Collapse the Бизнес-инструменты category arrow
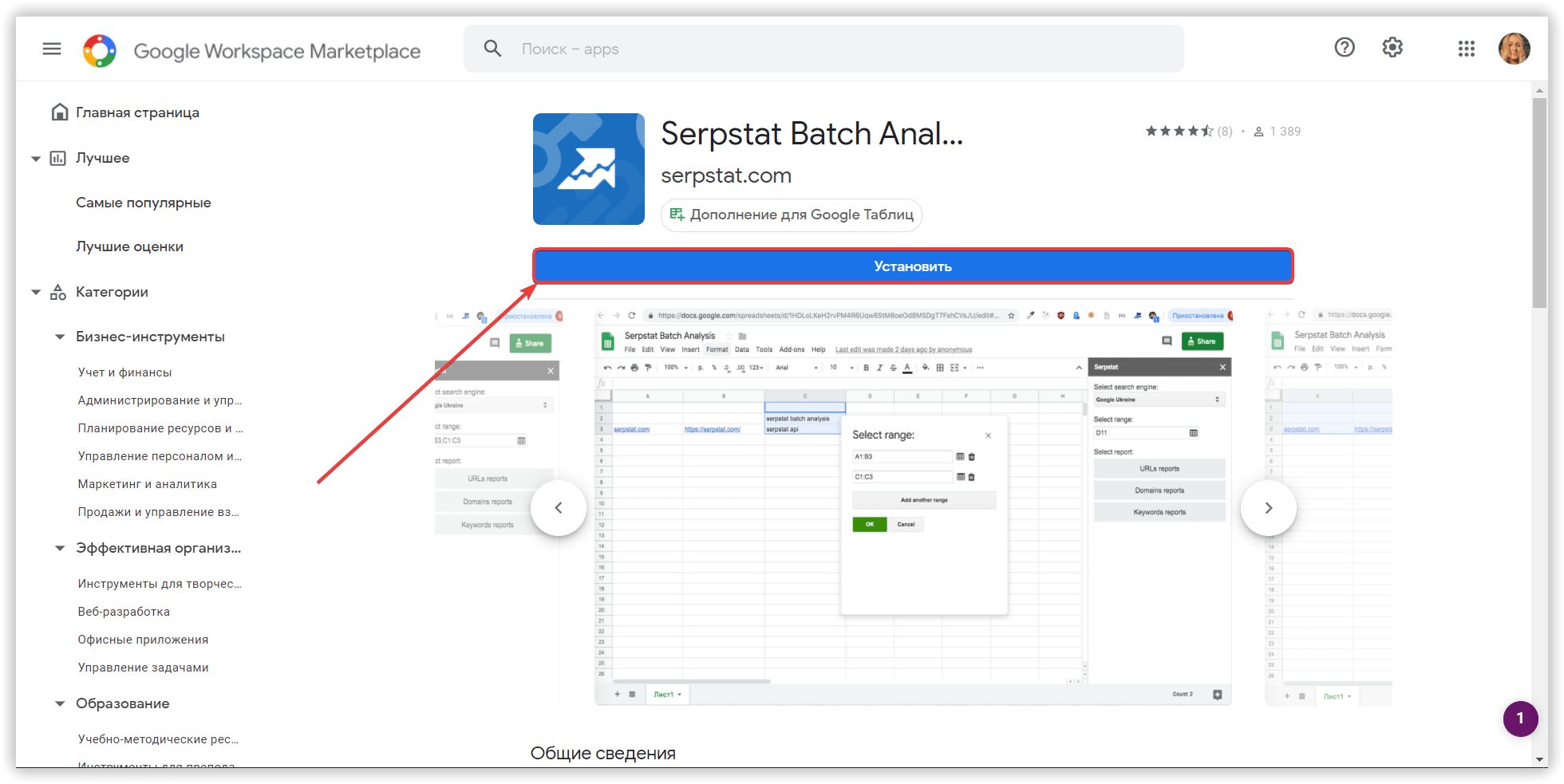 [60, 337]
